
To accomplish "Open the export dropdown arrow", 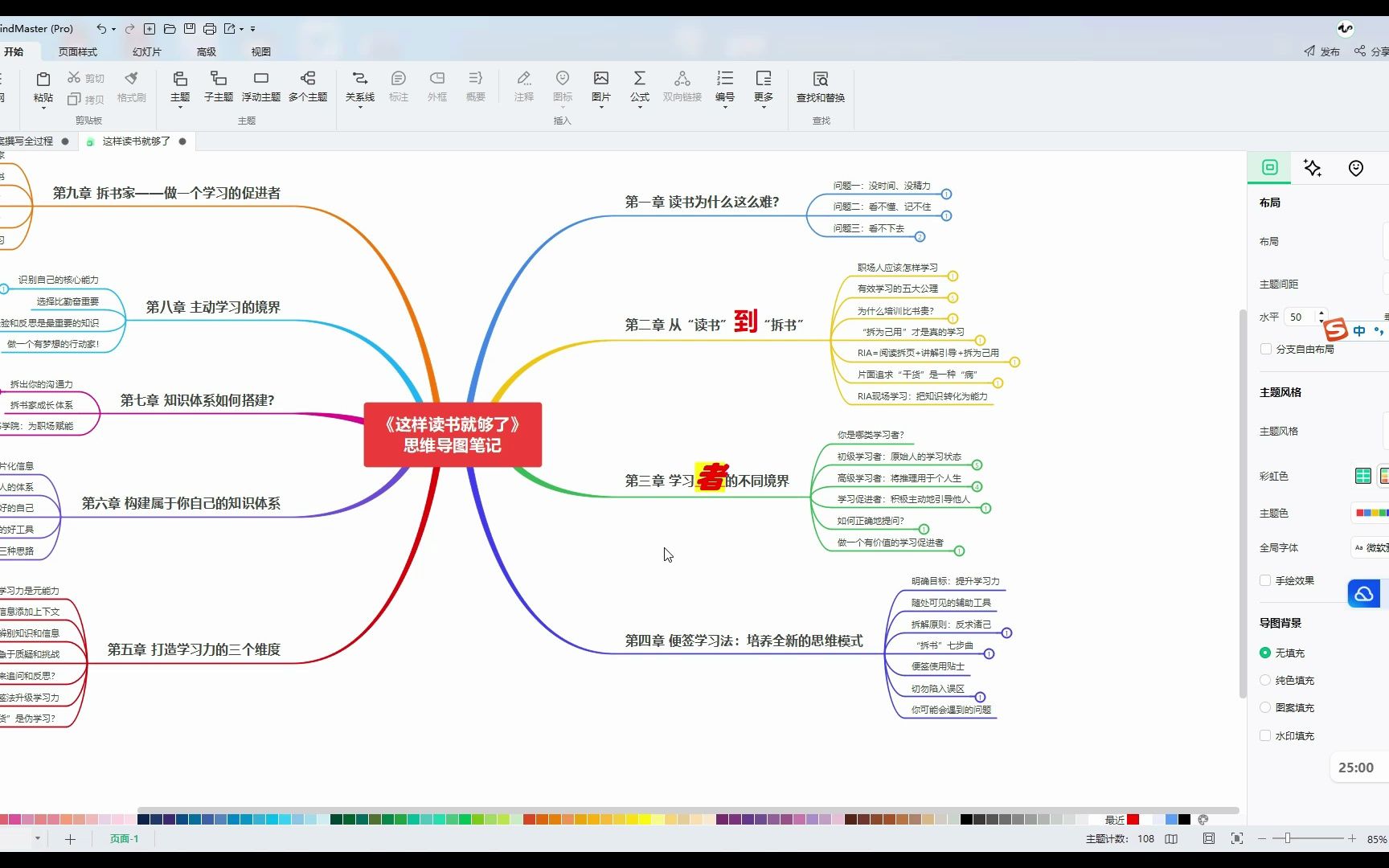I will click(x=242, y=29).
